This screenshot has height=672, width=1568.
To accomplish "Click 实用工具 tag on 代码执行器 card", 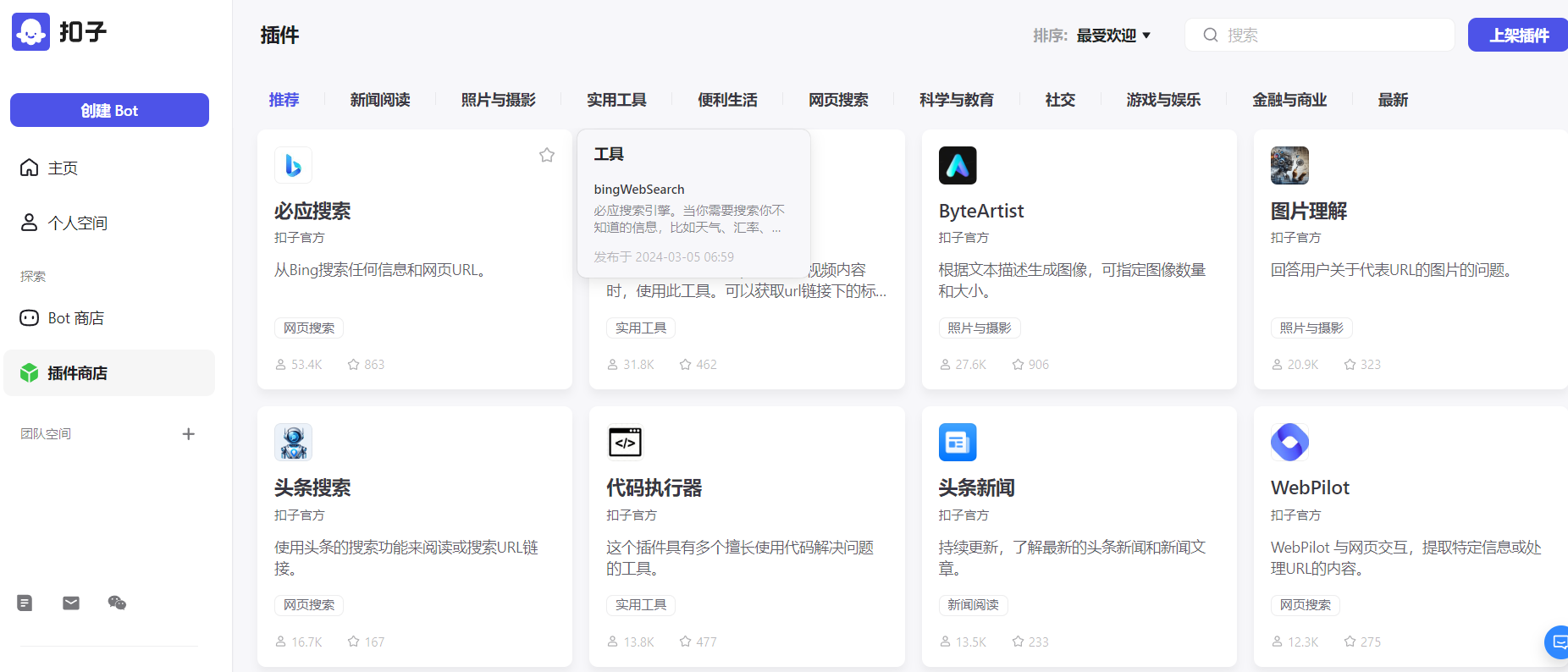I will coord(641,605).
